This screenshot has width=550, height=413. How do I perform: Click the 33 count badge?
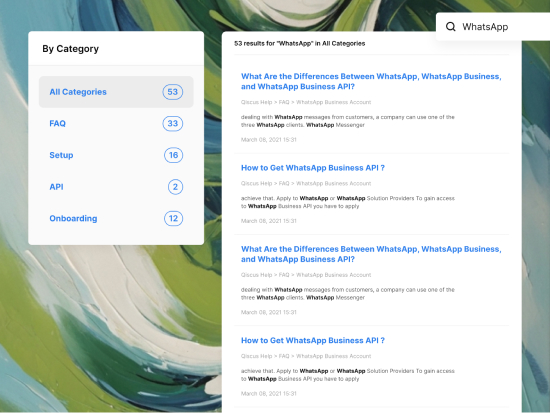tap(173, 124)
